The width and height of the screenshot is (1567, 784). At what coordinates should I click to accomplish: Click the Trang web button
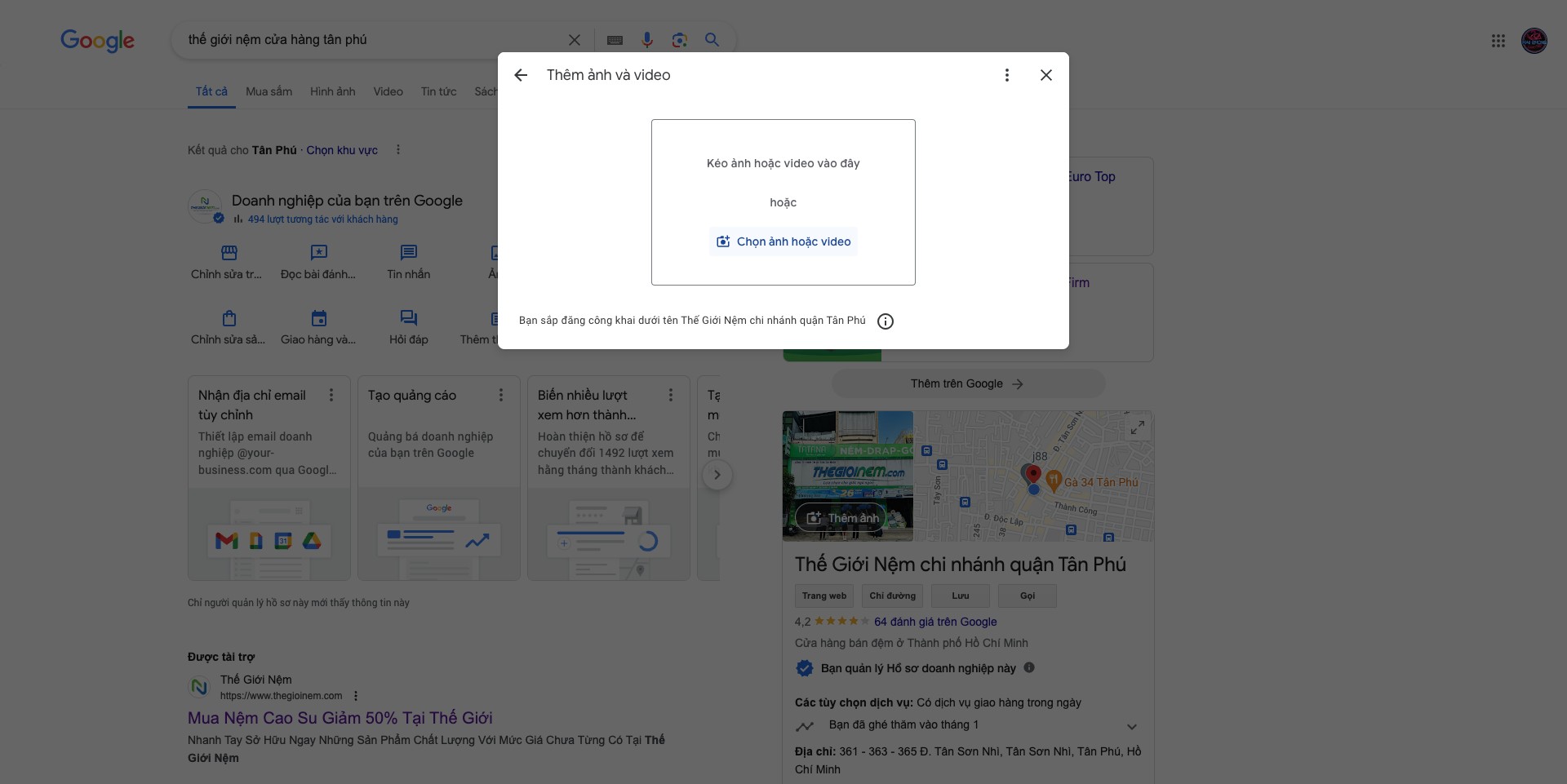824,596
